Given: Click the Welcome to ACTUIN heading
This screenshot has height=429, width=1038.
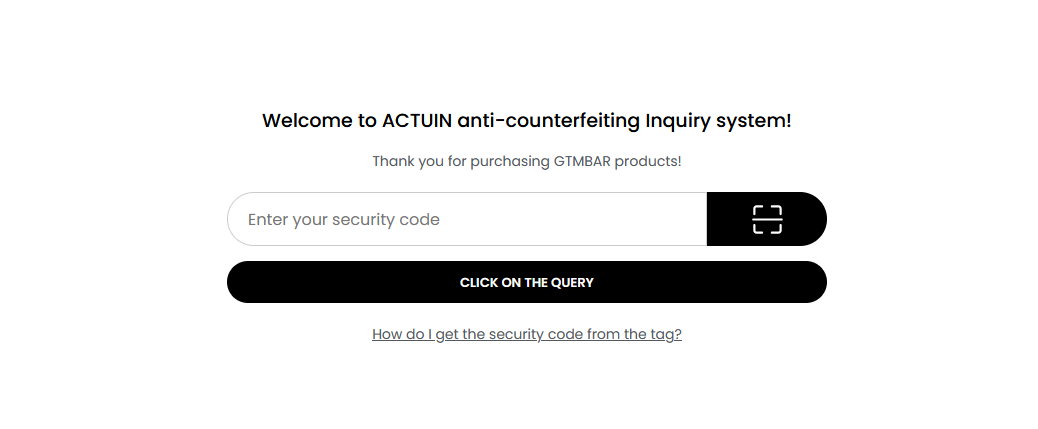Looking at the screenshot, I should point(527,120).
